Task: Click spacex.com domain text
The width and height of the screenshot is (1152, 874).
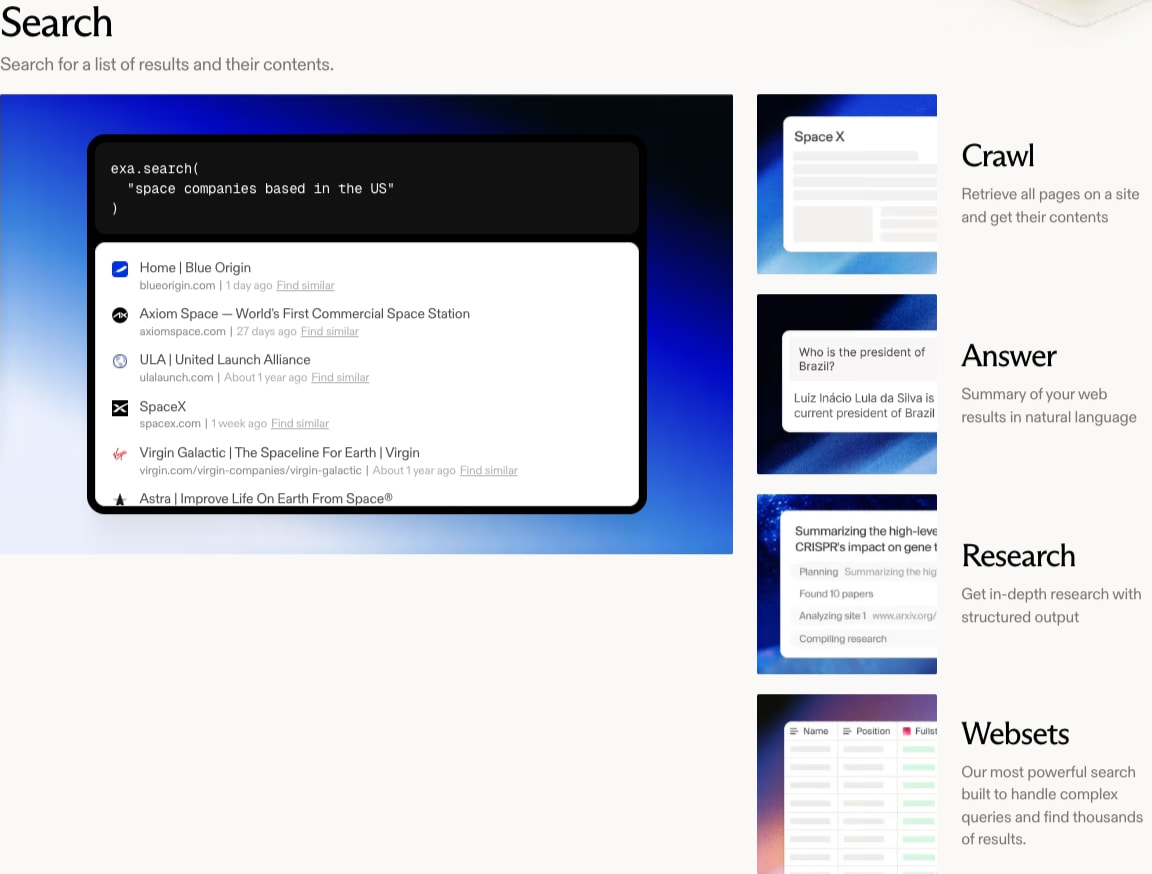Action: 170,423
